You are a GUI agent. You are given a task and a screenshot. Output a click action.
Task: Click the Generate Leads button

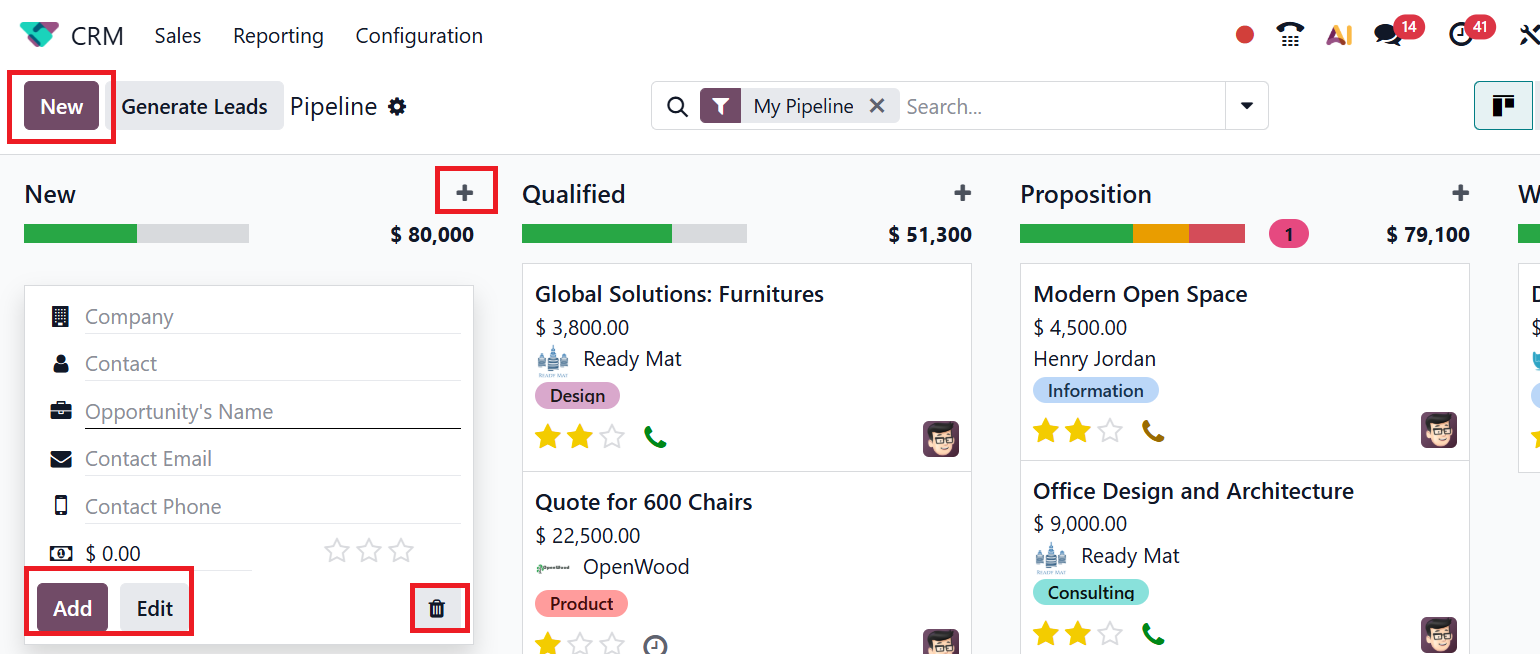(195, 107)
